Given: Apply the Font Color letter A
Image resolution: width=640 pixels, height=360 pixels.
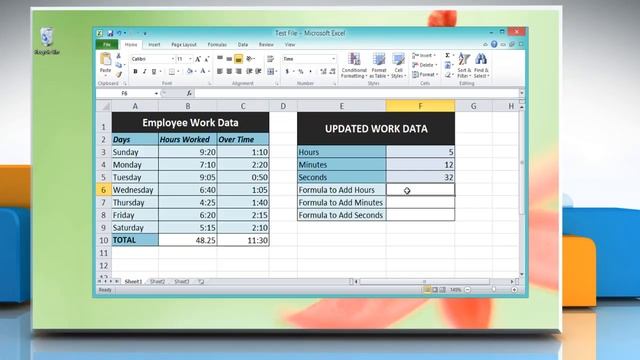Looking at the screenshot, I should point(203,71).
